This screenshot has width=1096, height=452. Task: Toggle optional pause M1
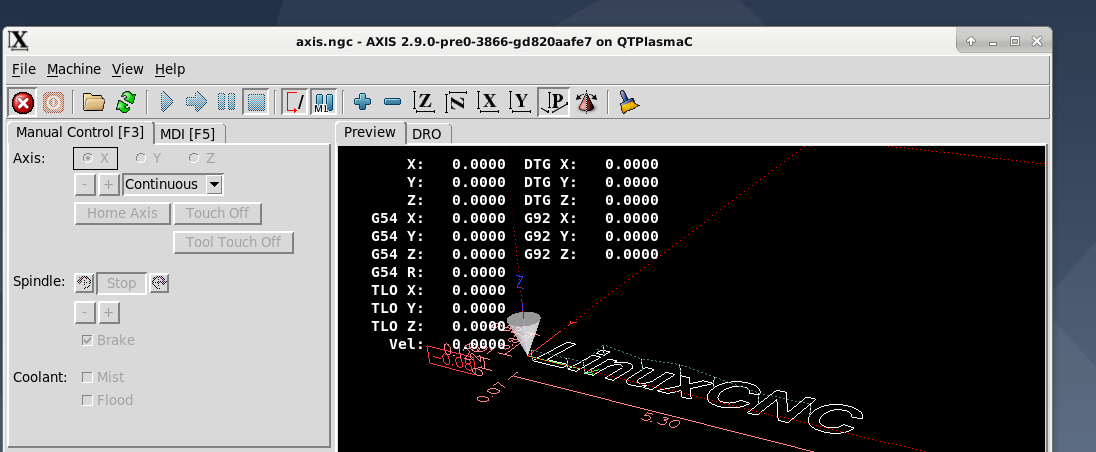(324, 103)
